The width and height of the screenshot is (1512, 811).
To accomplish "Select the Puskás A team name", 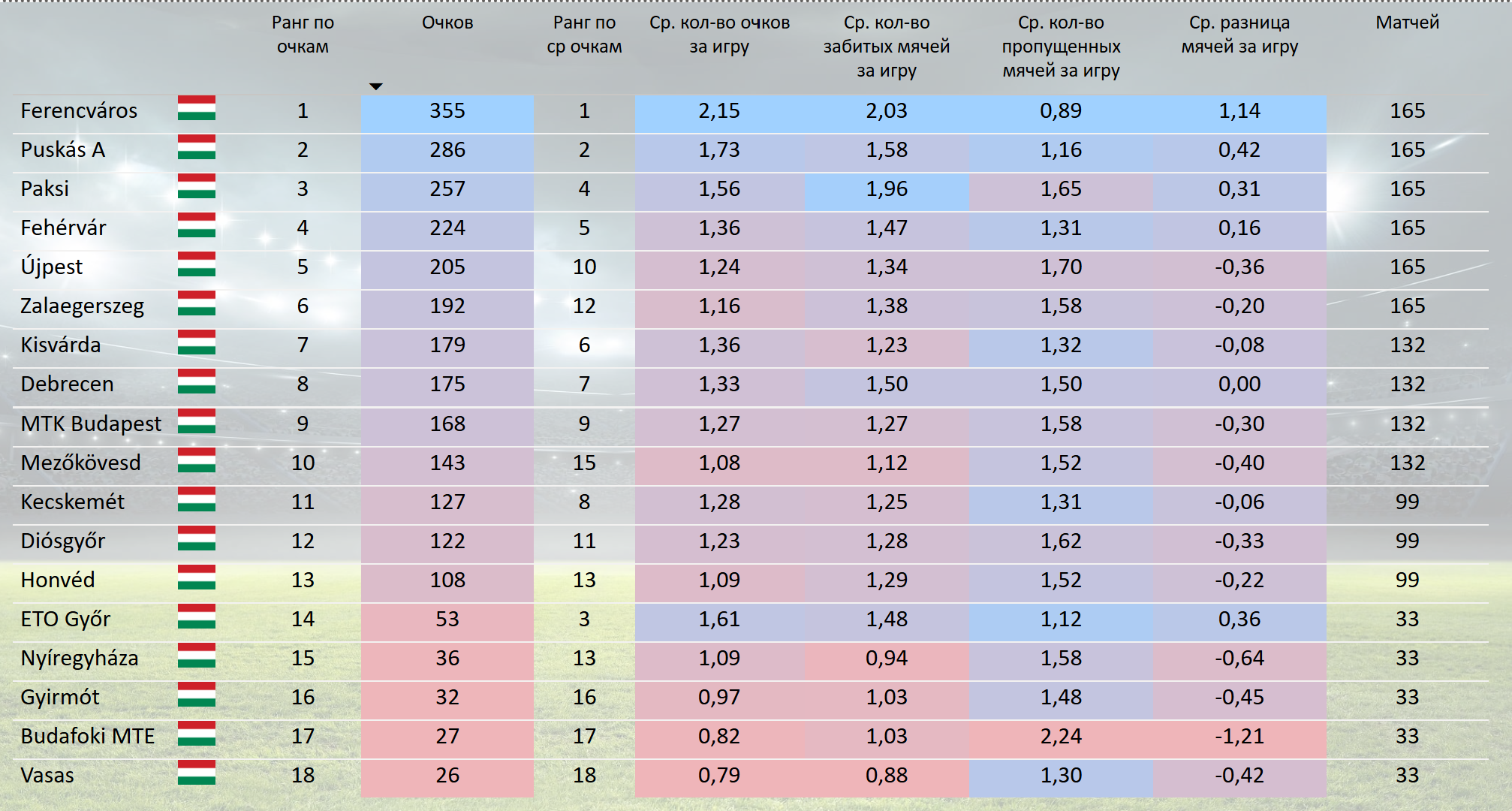I will pos(63,149).
